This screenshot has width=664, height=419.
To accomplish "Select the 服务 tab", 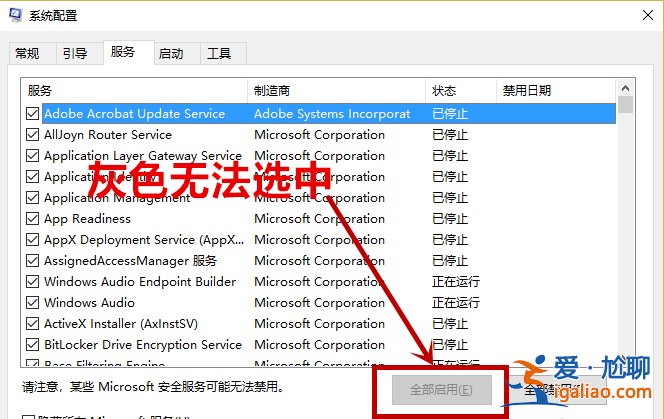I will pos(128,52).
